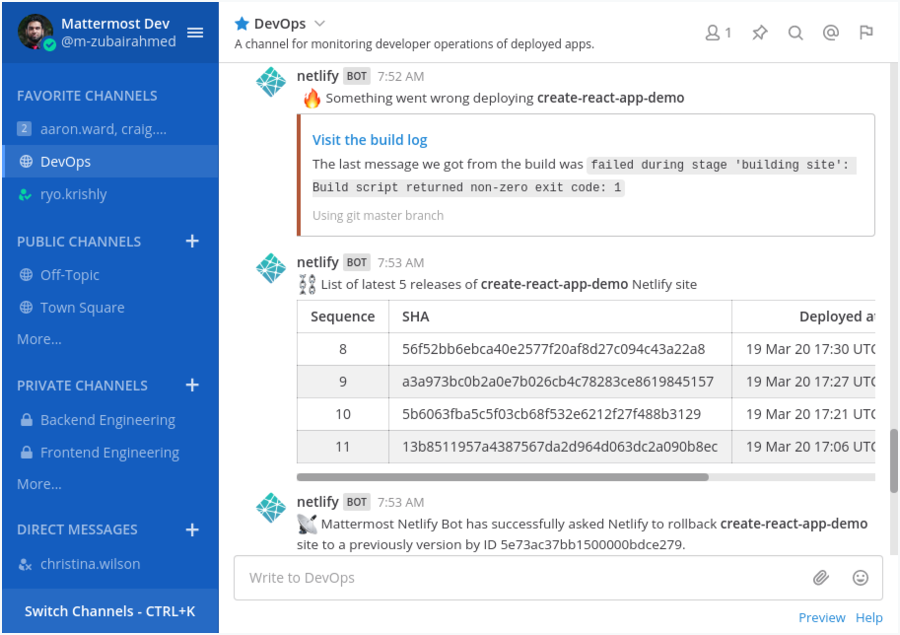Open christina.wilson direct message
Image resolution: width=900 pixels, height=635 pixels.
point(110,564)
